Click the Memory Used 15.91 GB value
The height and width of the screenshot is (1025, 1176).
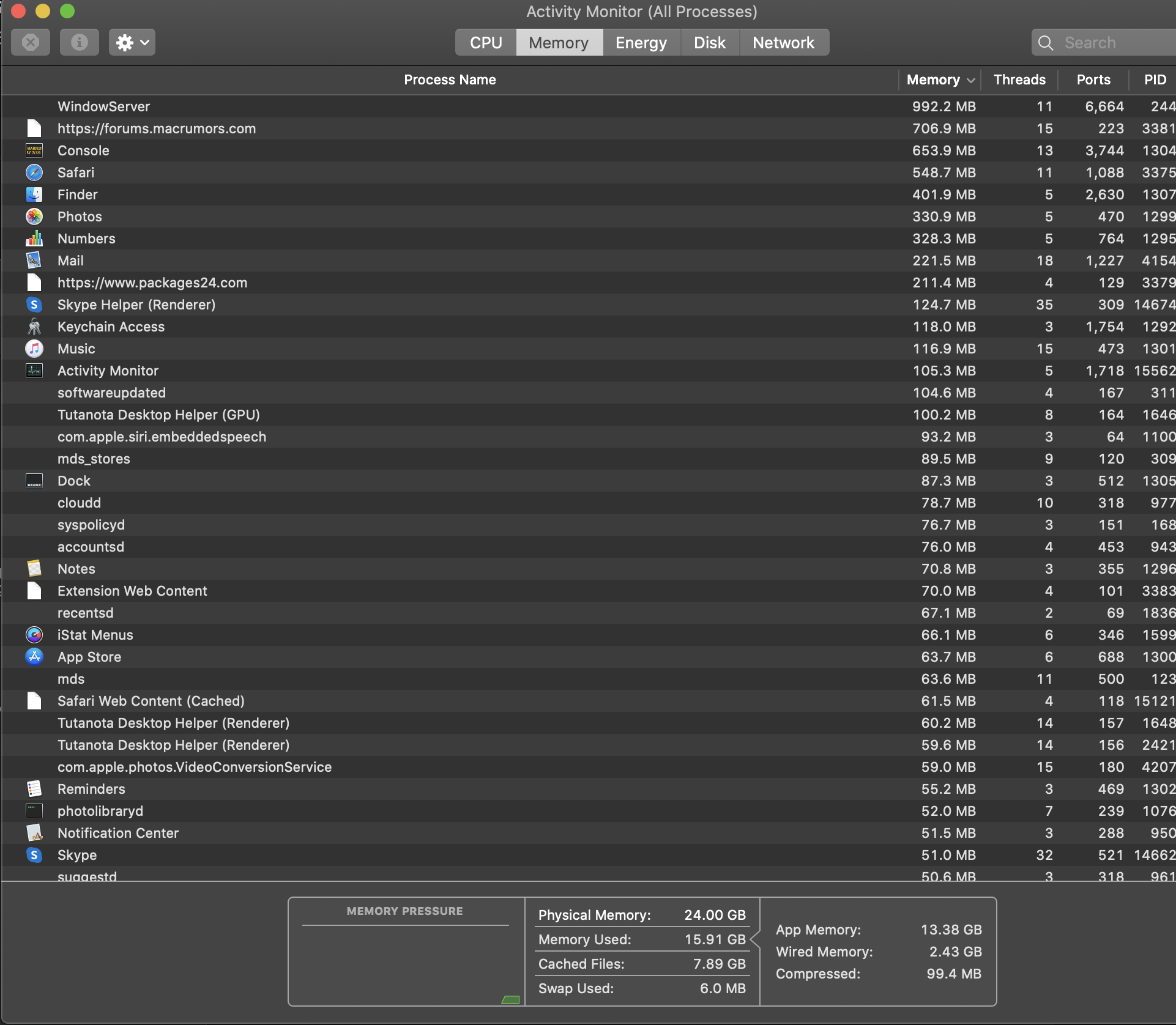715,939
